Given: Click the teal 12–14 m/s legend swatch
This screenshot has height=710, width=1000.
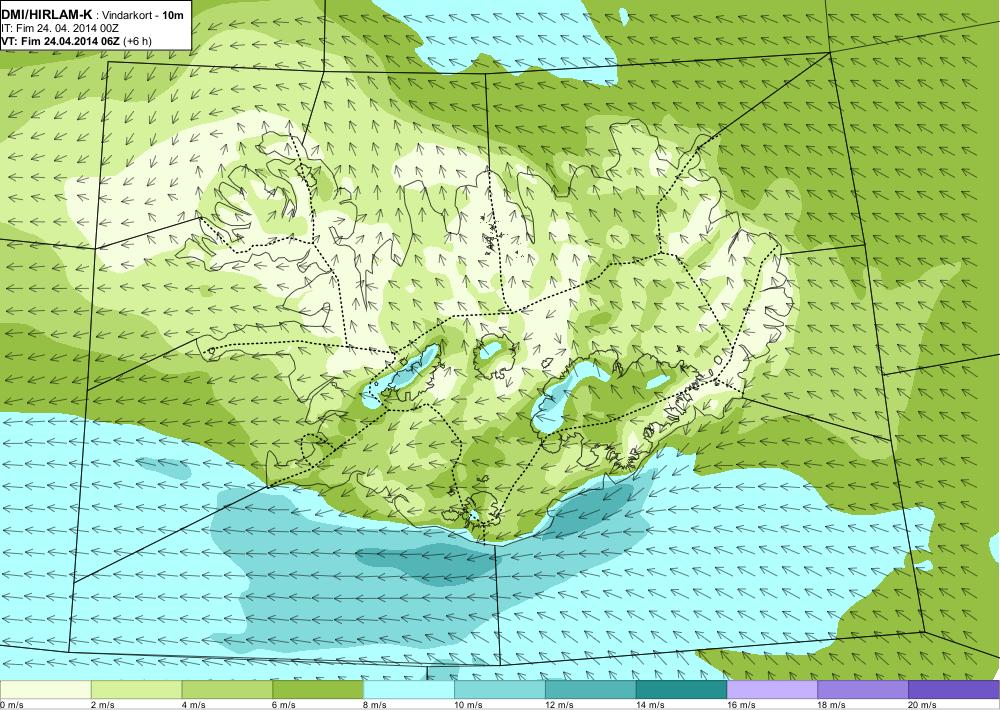Looking at the screenshot, I should pos(591,690).
